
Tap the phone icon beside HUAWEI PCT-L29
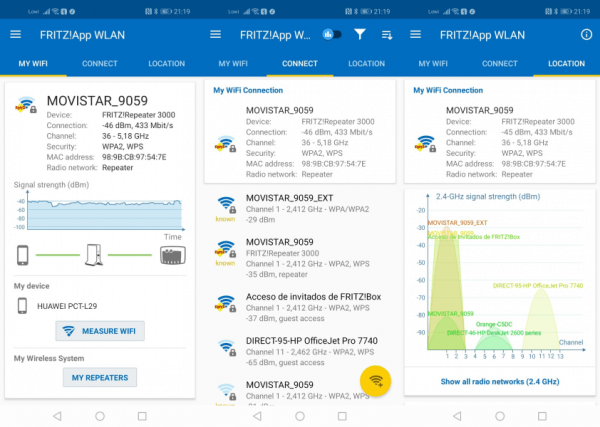[22, 306]
